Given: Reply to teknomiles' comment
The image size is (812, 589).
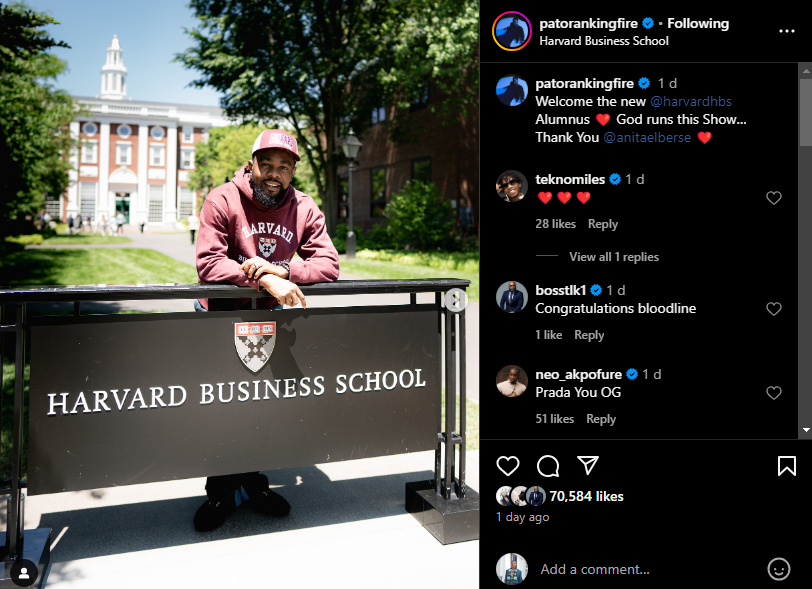Looking at the screenshot, I should click(603, 224).
